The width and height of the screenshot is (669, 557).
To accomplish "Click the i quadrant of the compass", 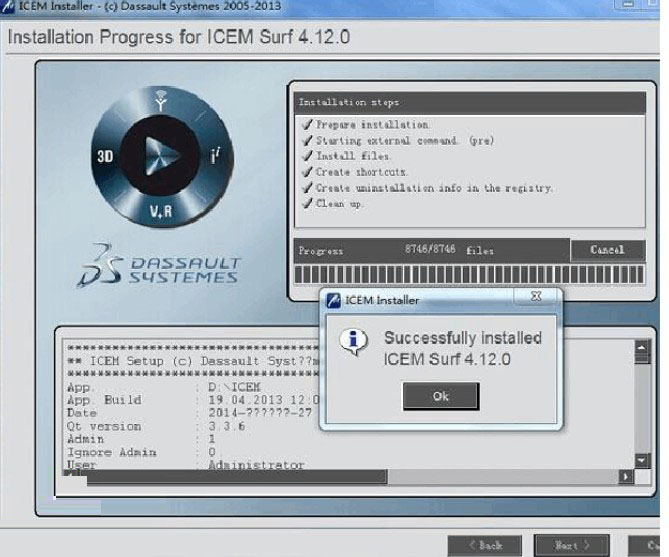I will pyautogui.click(x=215, y=157).
